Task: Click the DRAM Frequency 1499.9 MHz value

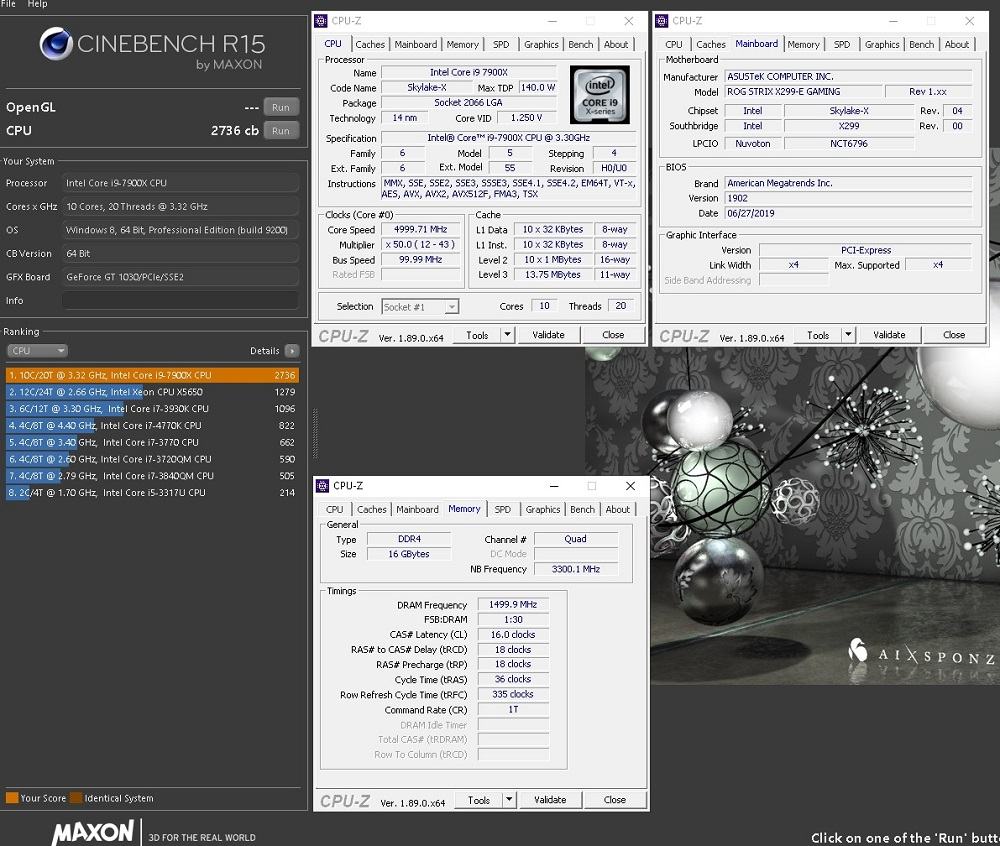Action: (513, 604)
